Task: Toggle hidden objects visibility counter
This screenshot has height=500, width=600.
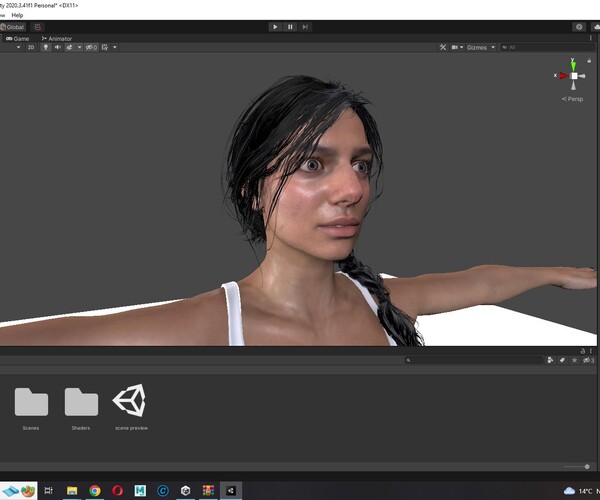Action: click(91, 47)
